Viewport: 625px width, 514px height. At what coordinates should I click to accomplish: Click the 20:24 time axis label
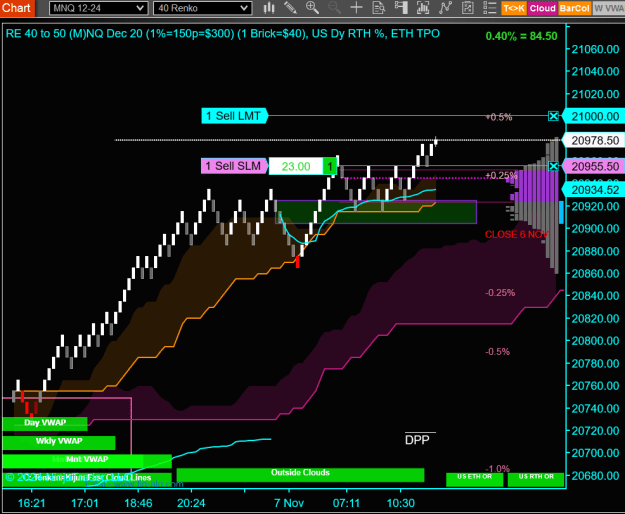[191, 503]
